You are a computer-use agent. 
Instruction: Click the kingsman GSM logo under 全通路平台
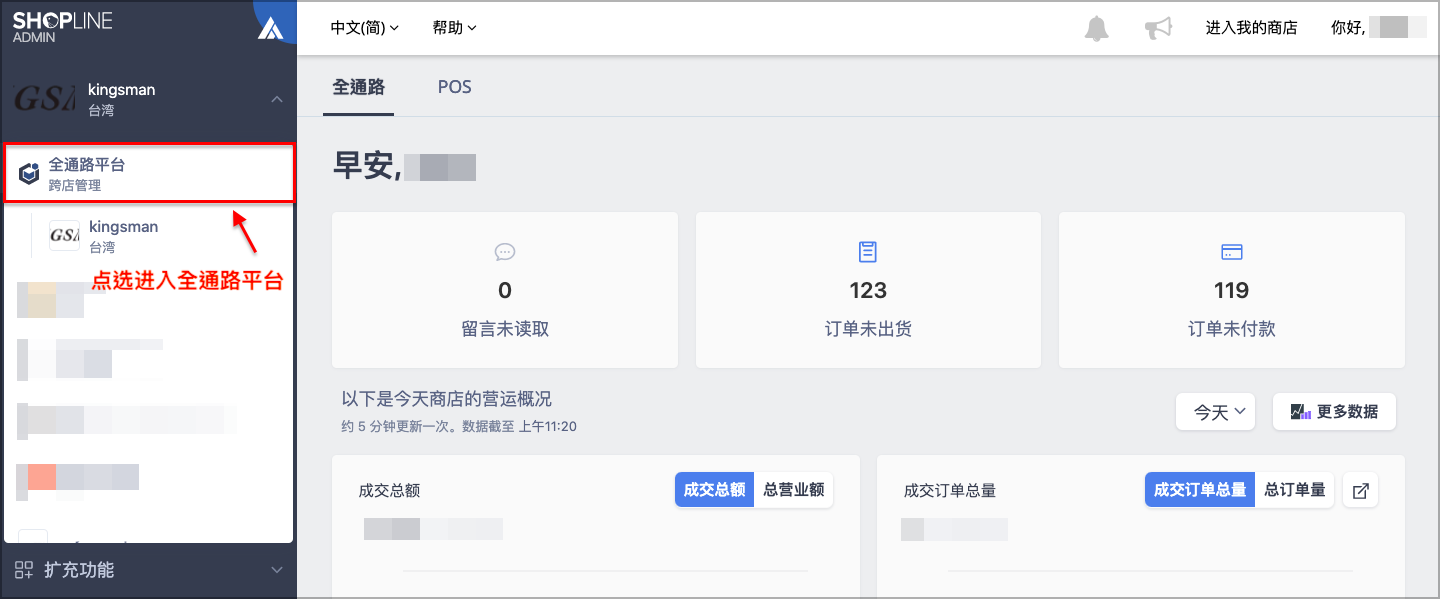click(65, 236)
